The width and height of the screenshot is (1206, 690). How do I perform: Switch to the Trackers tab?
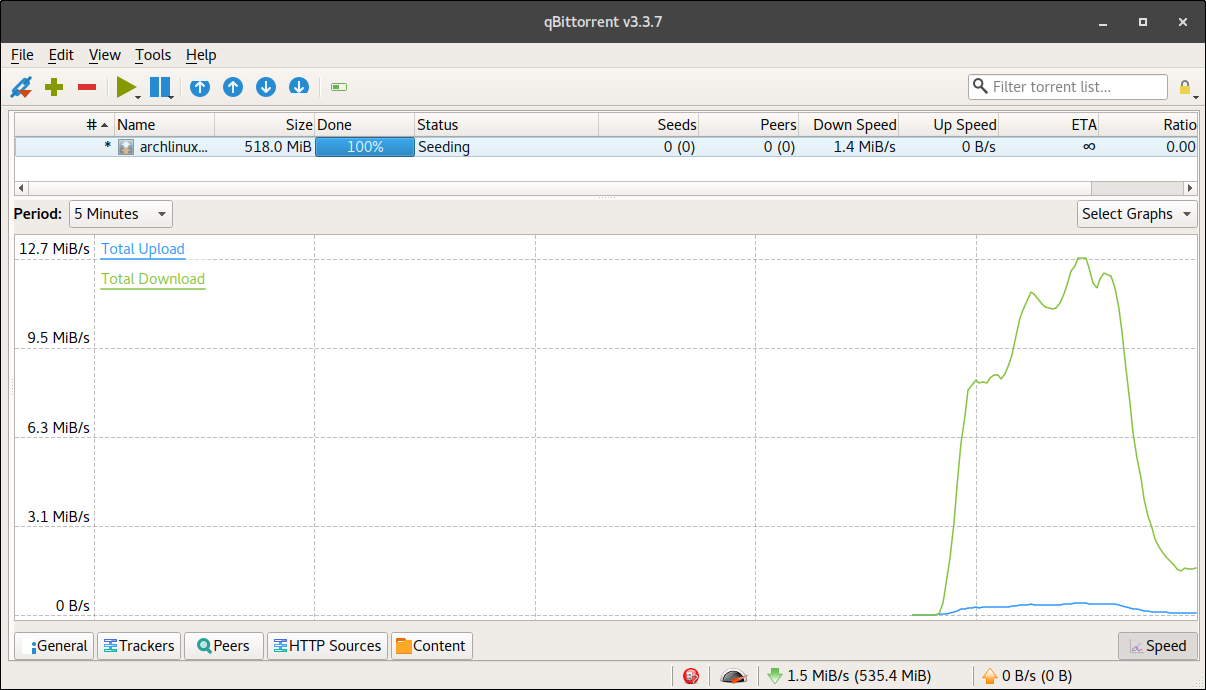[x=138, y=645]
